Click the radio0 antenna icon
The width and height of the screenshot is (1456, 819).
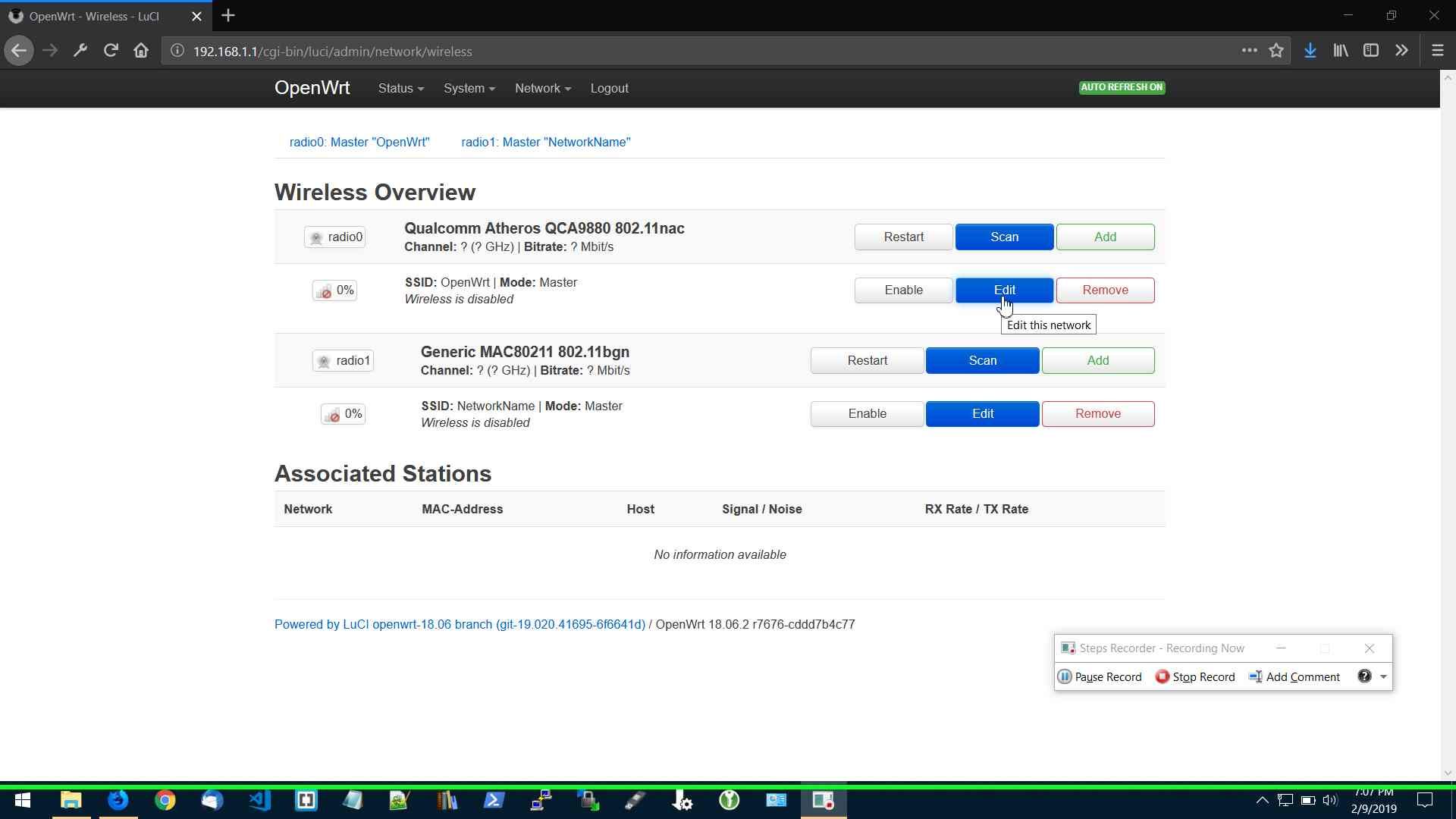pyautogui.click(x=317, y=237)
